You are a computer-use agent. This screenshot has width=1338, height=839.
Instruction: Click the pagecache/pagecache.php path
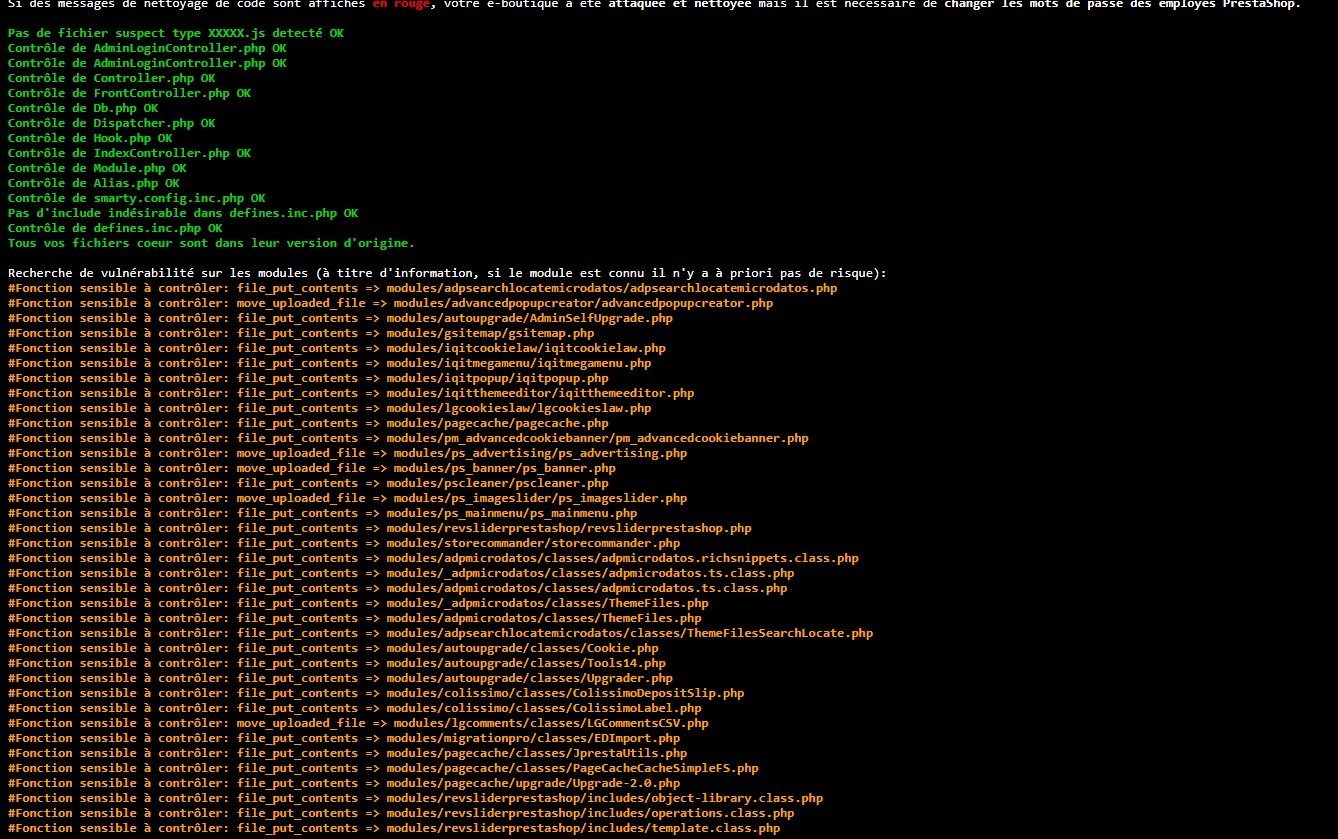pos(497,423)
